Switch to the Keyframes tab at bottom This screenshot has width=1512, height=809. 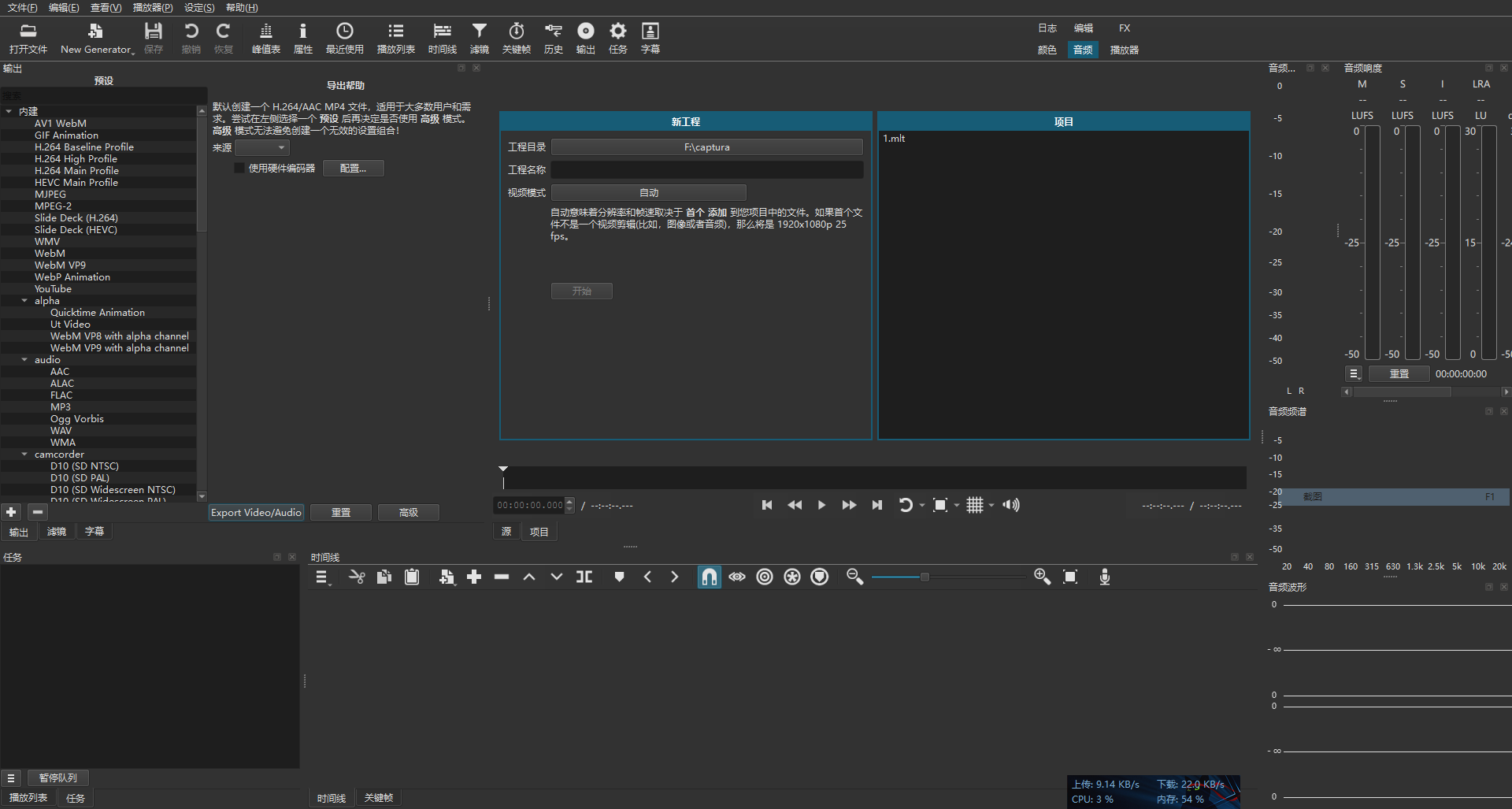point(378,798)
